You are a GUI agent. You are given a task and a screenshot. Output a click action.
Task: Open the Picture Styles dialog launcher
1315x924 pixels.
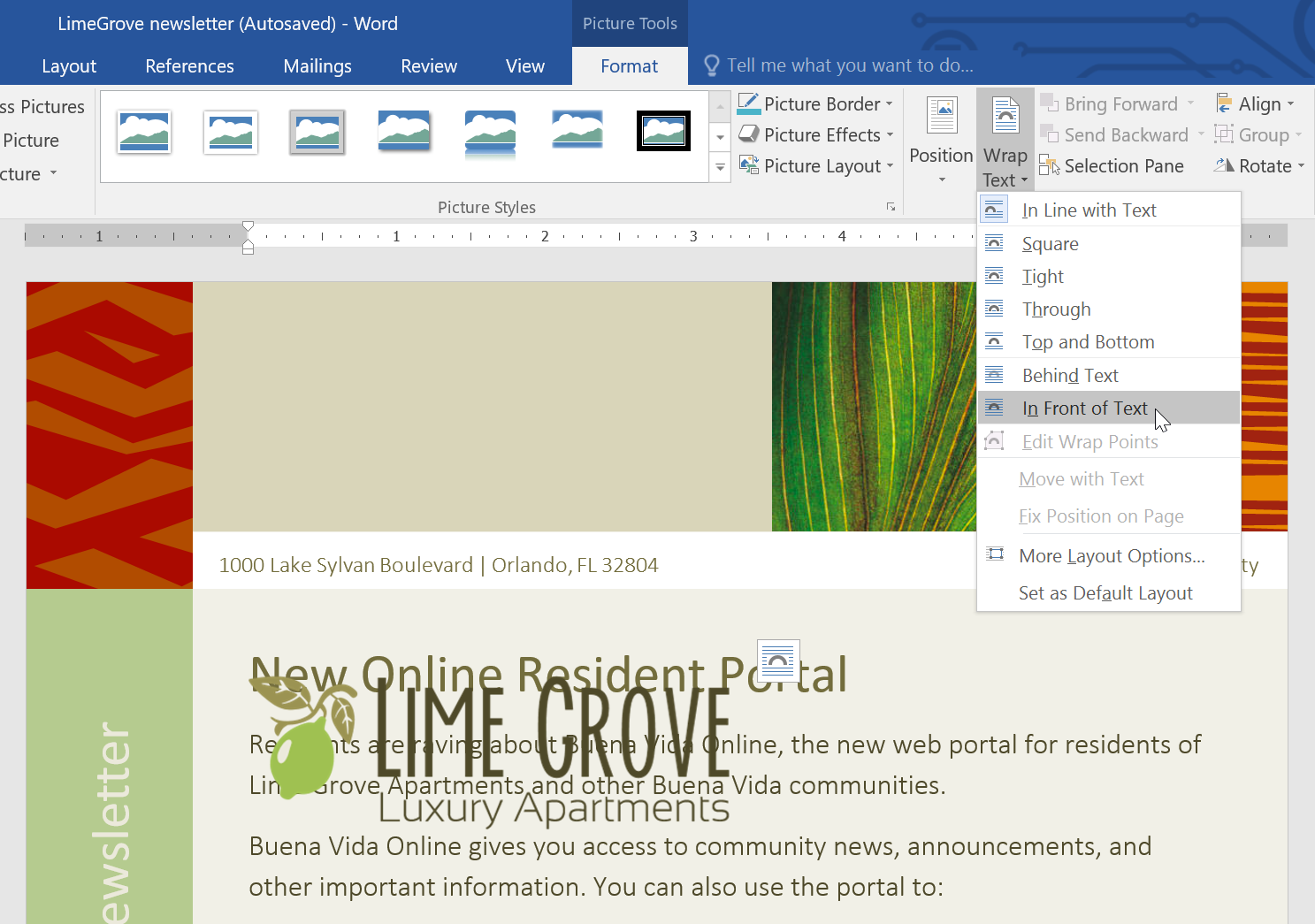click(891, 206)
